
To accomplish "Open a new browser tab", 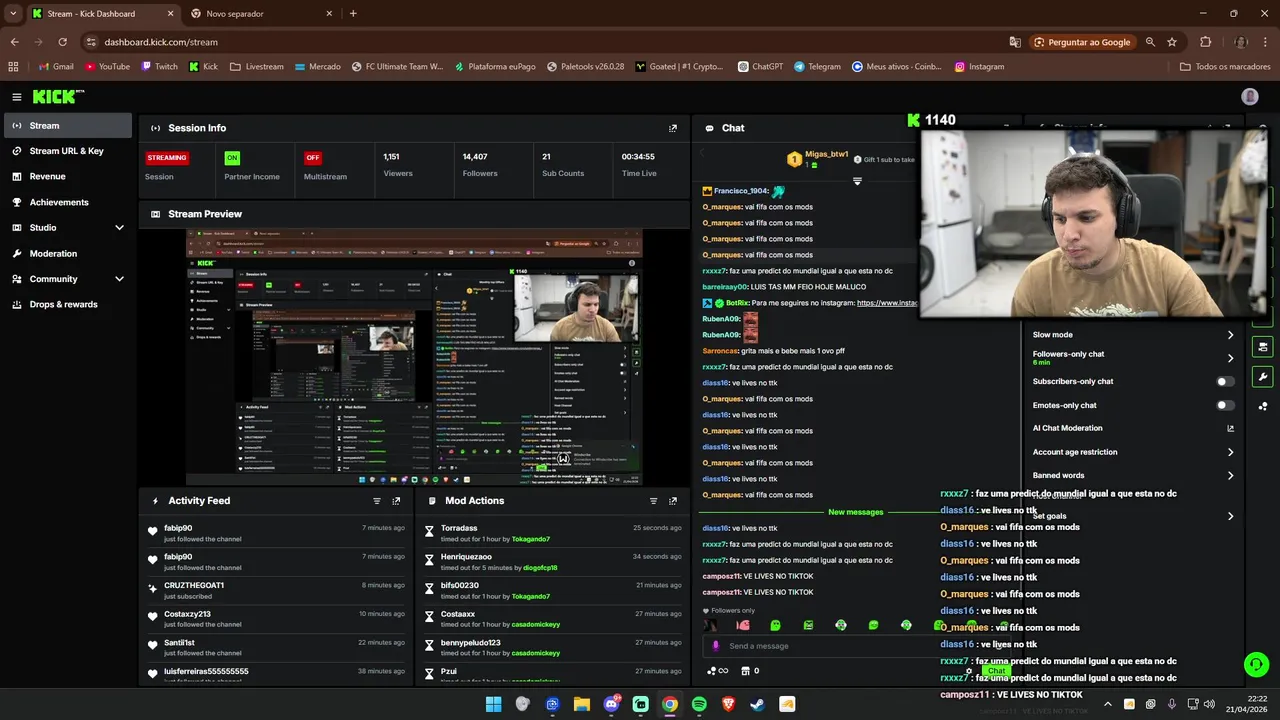I will 353,13.
